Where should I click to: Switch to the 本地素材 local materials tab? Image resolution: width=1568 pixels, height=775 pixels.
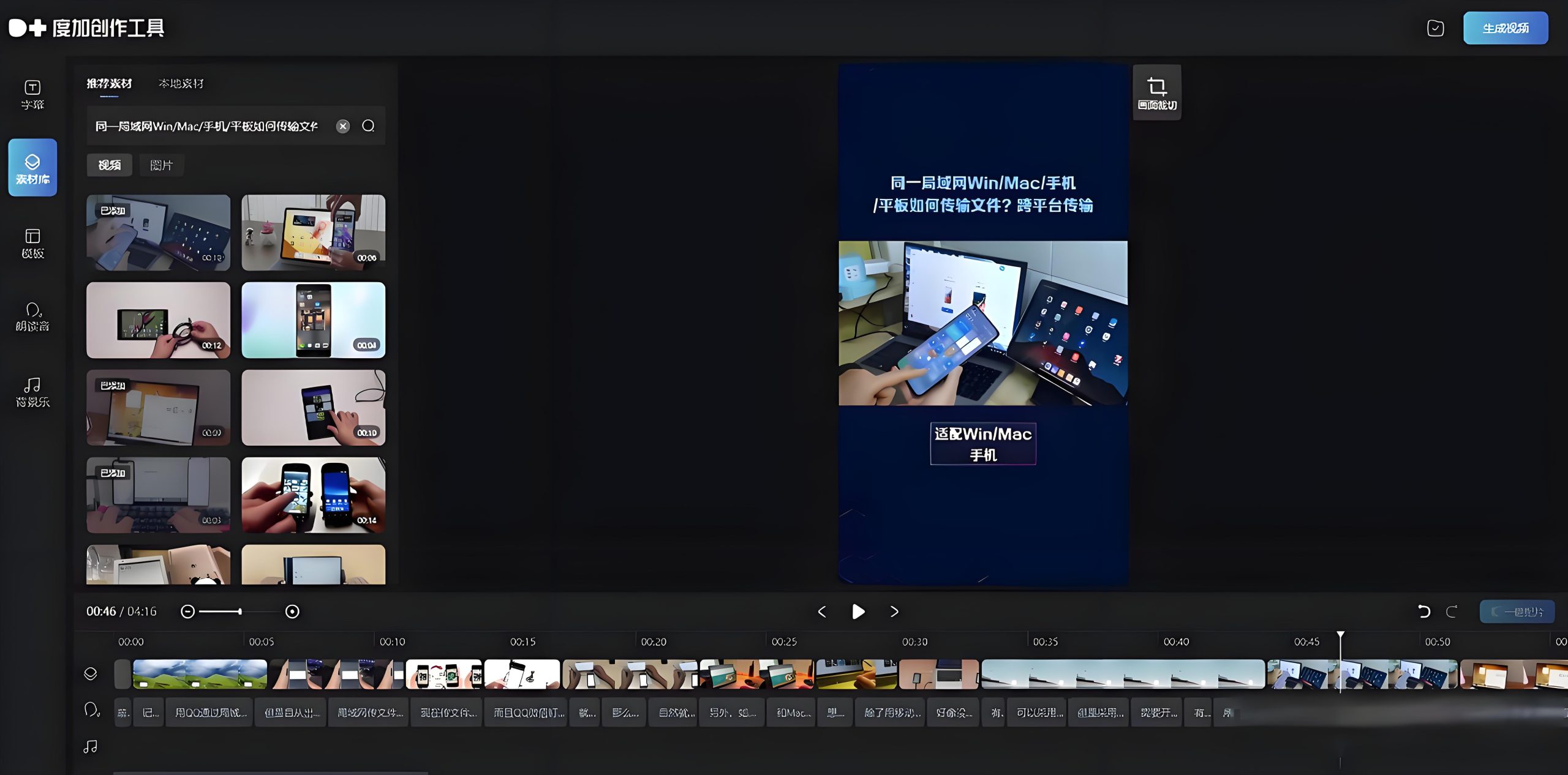tap(181, 84)
